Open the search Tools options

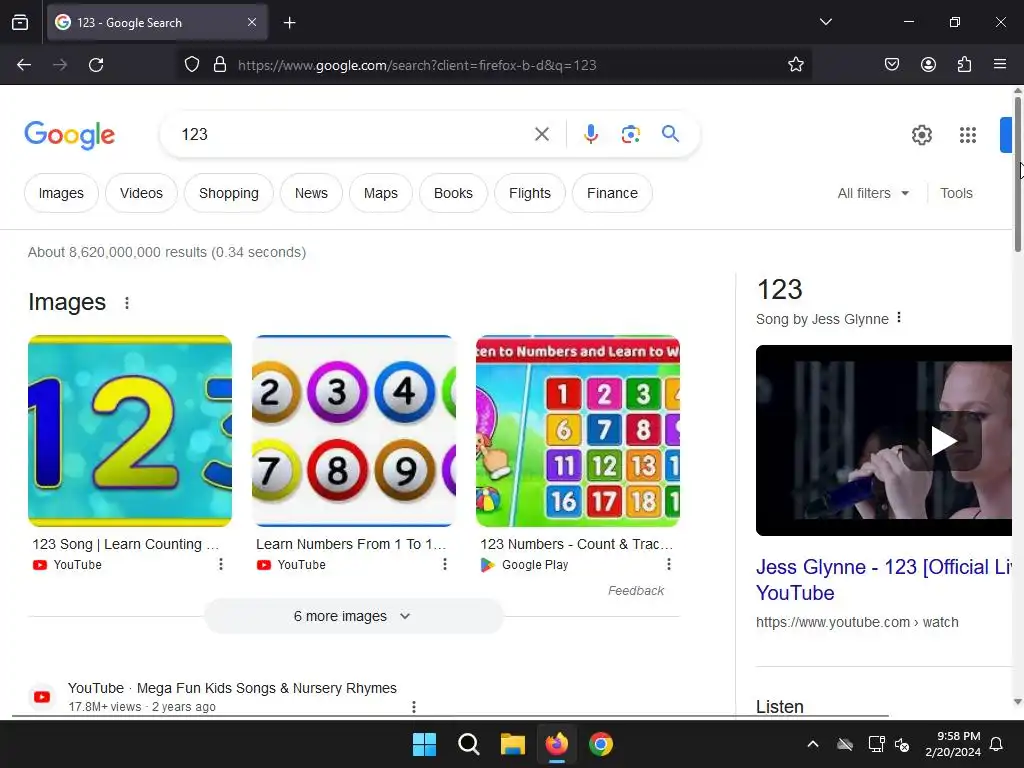point(956,193)
